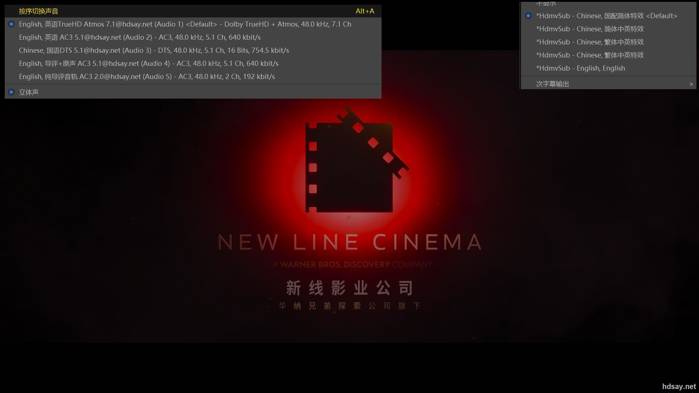This screenshot has height=393, width=699.
Task: Click the hdsay.net watermark
Action: click(678, 387)
